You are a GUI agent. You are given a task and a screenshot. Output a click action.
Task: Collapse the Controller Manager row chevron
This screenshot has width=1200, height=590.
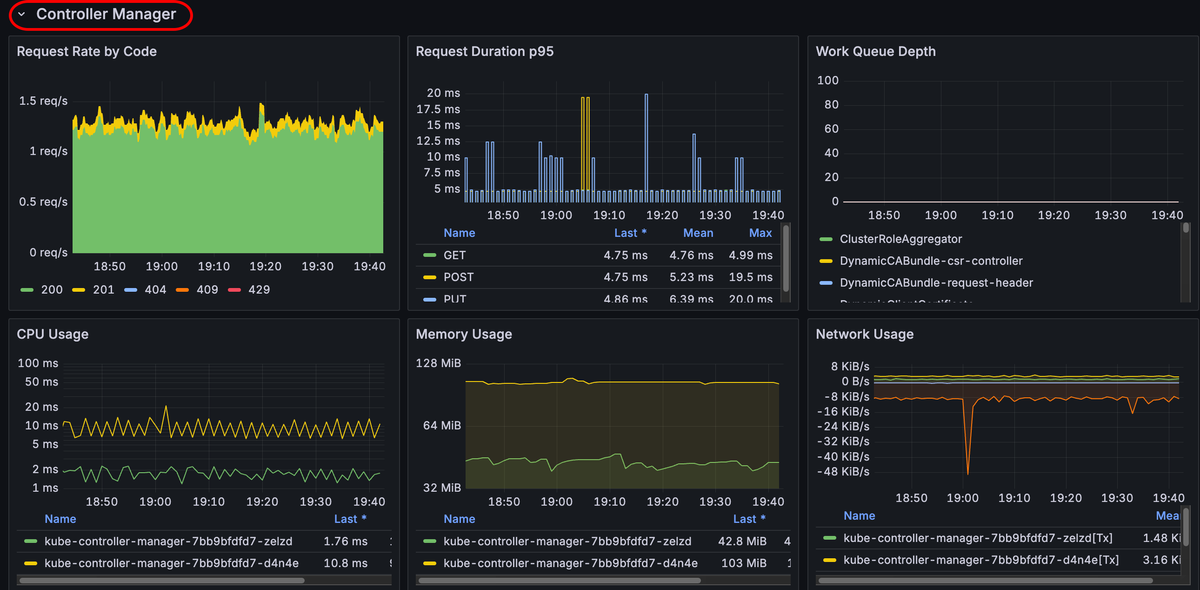point(21,15)
